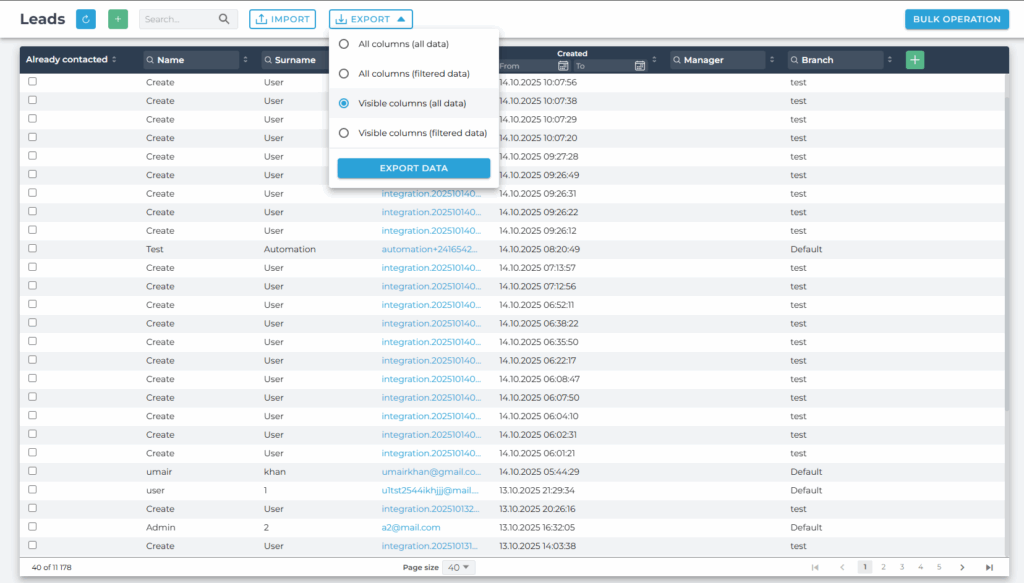Click the magnifier icon in search box
The height and width of the screenshot is (583, 1024).
pyautogui.click(x=224, y=19)
